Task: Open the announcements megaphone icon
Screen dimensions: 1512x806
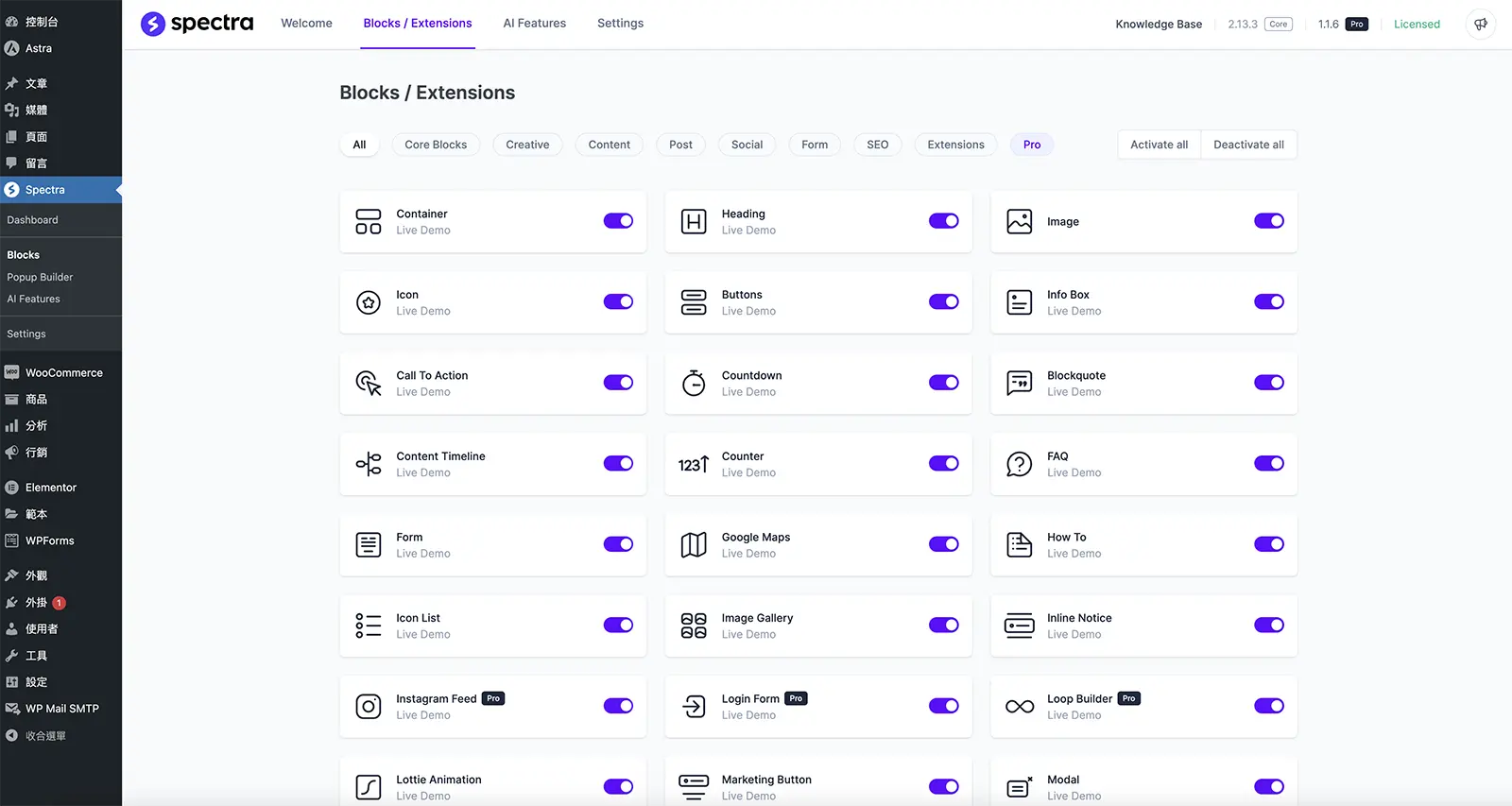Action: coord(1481,24)
